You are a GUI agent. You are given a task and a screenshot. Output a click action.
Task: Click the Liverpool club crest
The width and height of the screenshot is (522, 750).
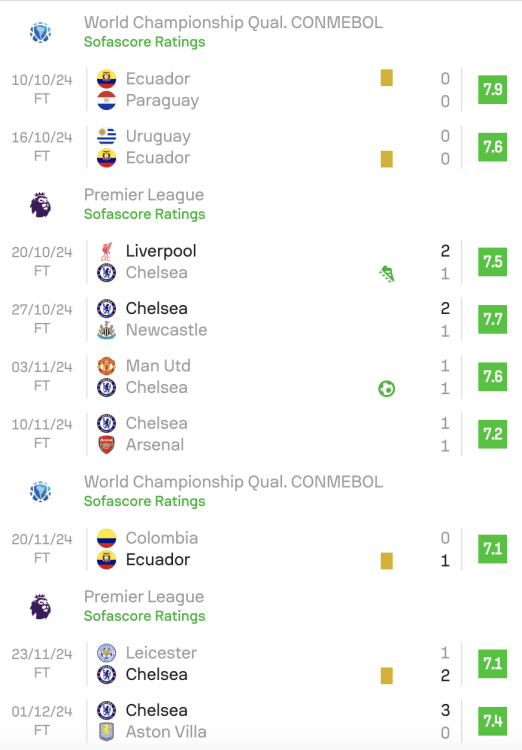tap(106, 251)
